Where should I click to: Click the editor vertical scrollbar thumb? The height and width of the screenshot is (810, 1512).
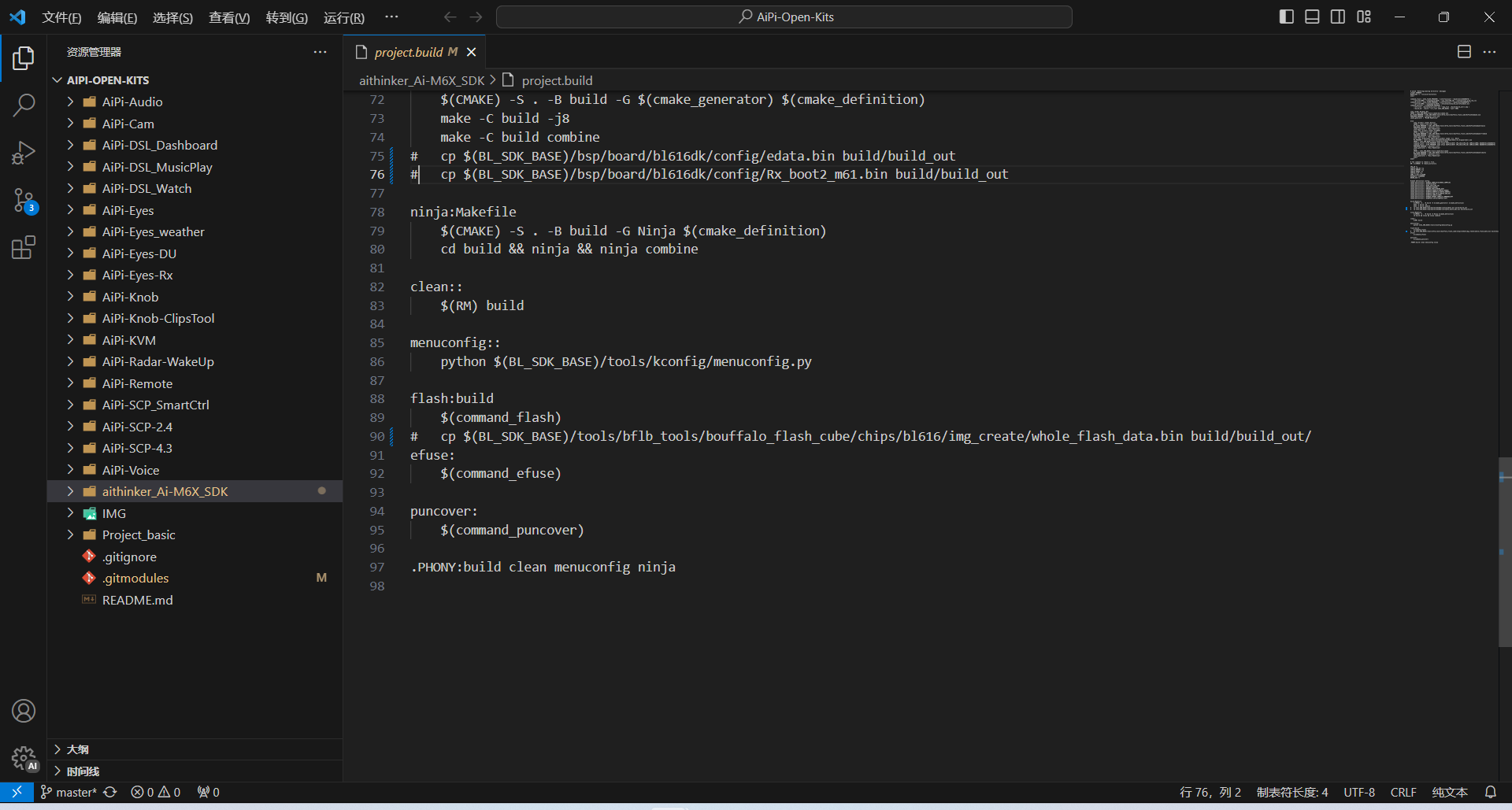1505,551
